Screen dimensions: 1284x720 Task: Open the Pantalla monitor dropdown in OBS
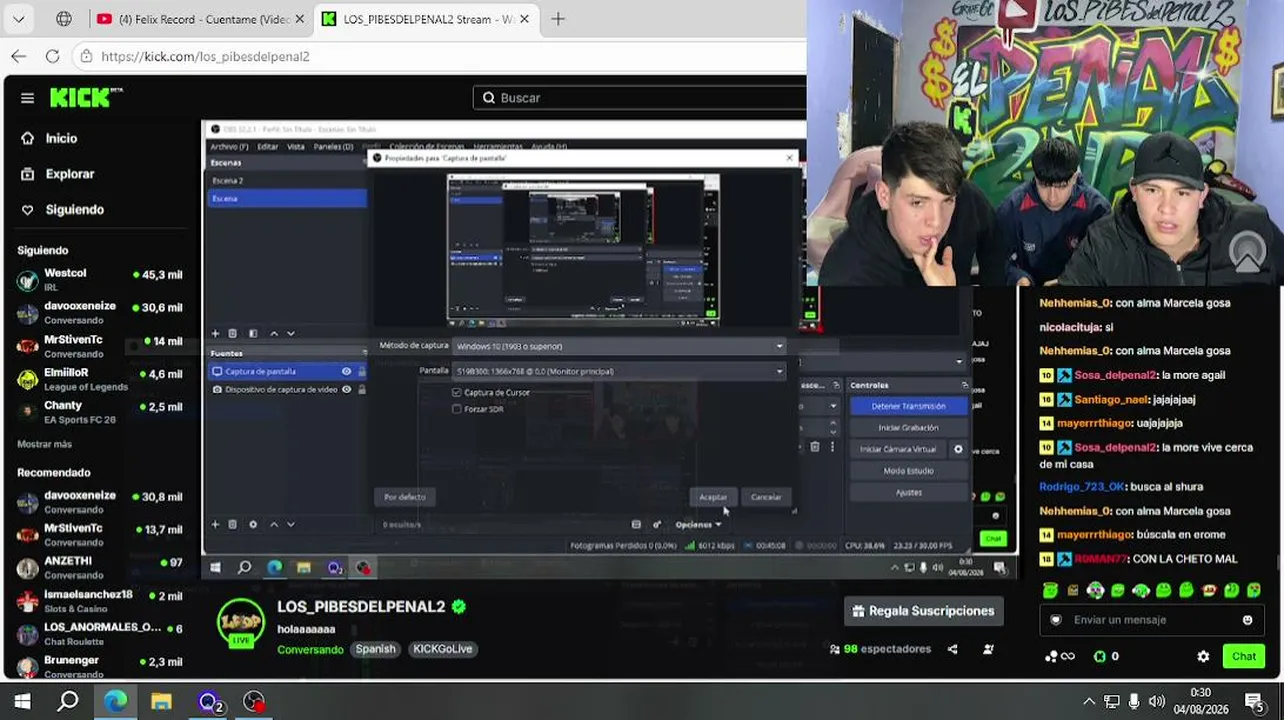click(619, 371)
